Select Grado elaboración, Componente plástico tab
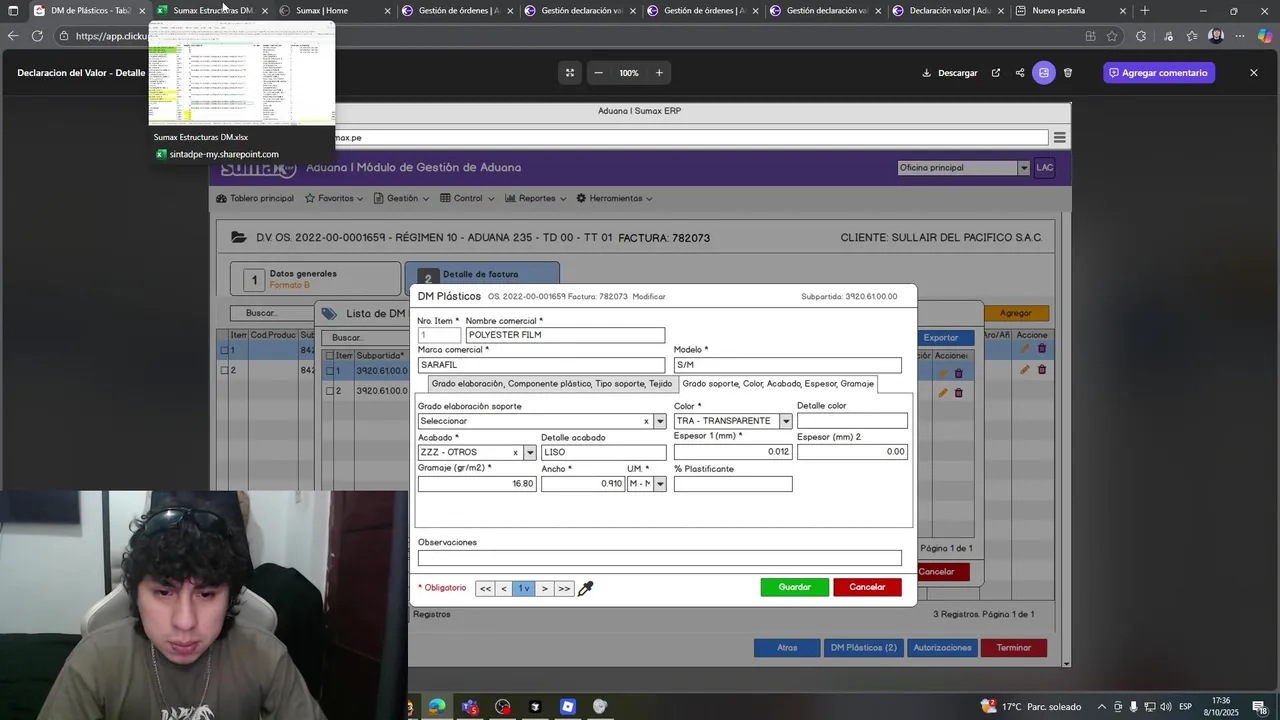Screen dimensions: 1280x720 point(552,384)
